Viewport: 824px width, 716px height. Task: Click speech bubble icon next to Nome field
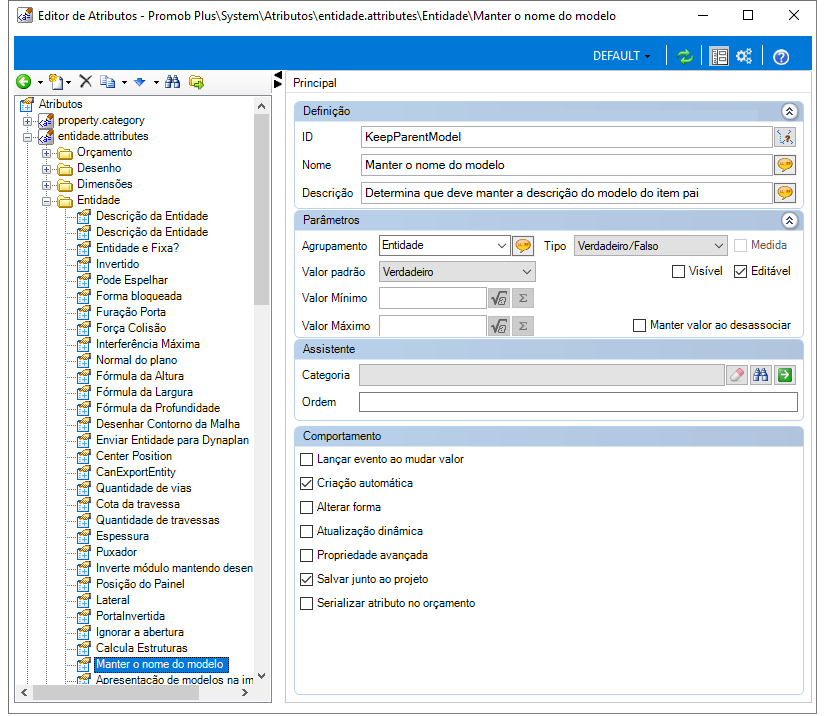point(785,165)
